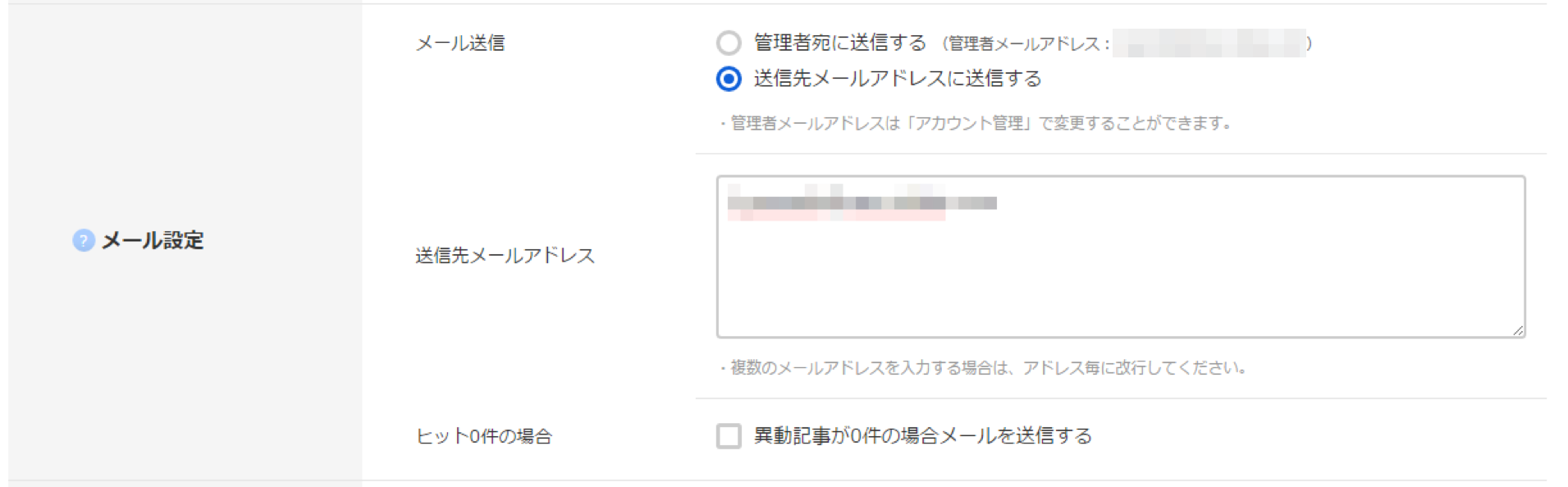Click the アカウント管理 hint note text
The height and width of the screenshot is (487, 1568).
pos(976,123)
